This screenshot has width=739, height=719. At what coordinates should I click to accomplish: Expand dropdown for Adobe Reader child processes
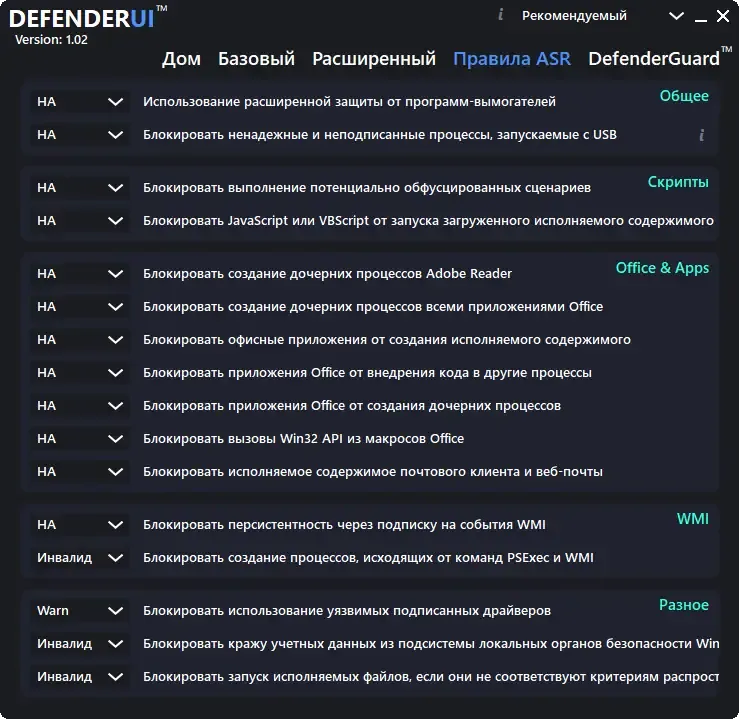80,274
